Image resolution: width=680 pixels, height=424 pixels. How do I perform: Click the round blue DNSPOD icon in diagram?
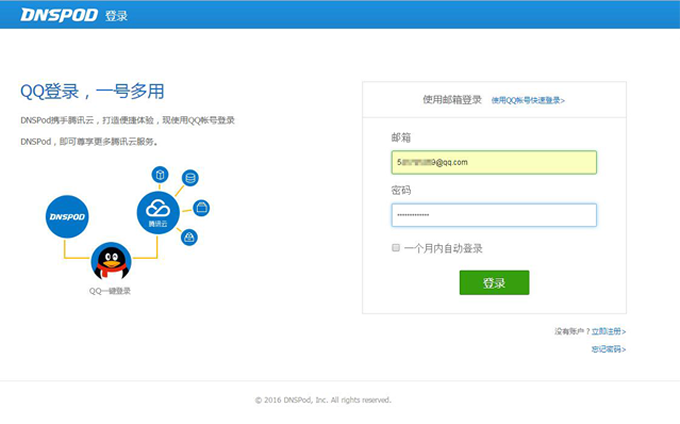pos(68,216)
